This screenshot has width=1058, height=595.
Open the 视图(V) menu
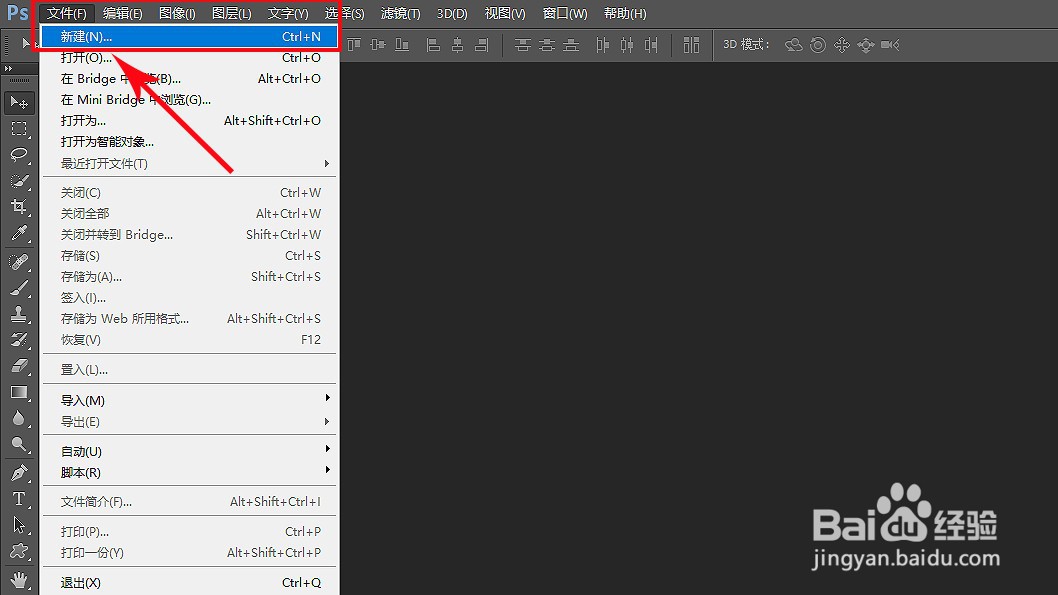coord(505,13)
